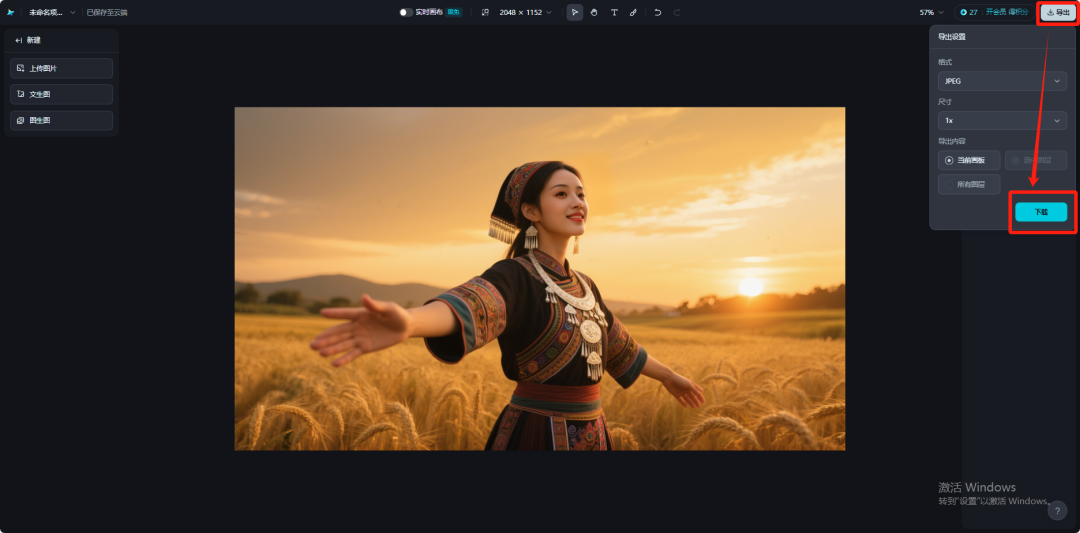The height and width of the screenshot is (533, 1080).
Task: Click the app logo icon
Action: pos(11,12)
